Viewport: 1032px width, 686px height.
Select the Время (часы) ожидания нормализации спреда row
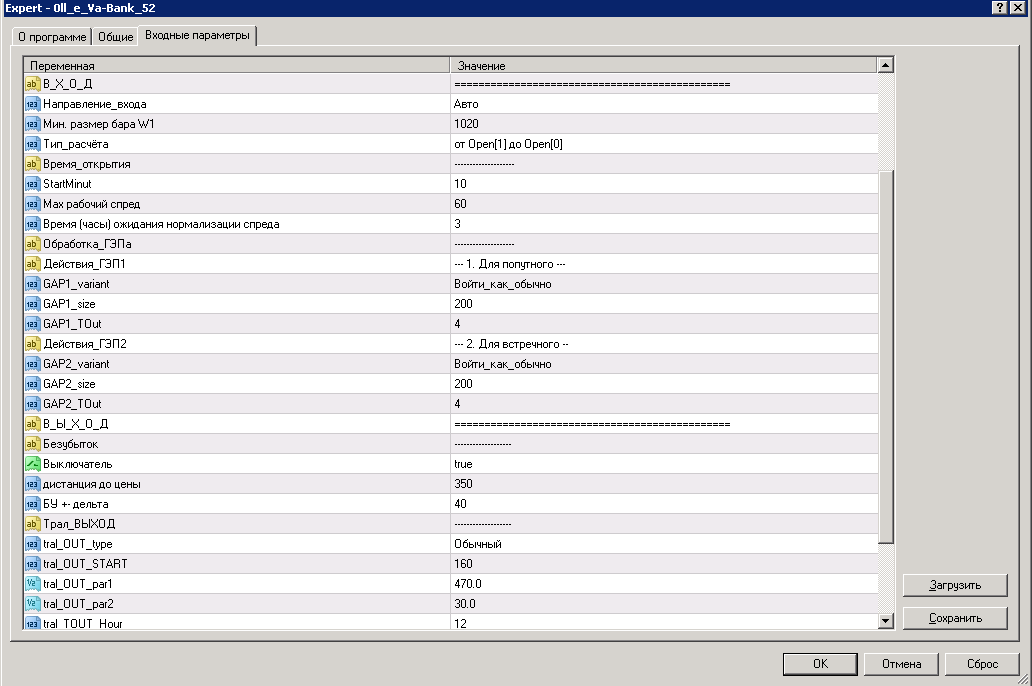[451, 224]
